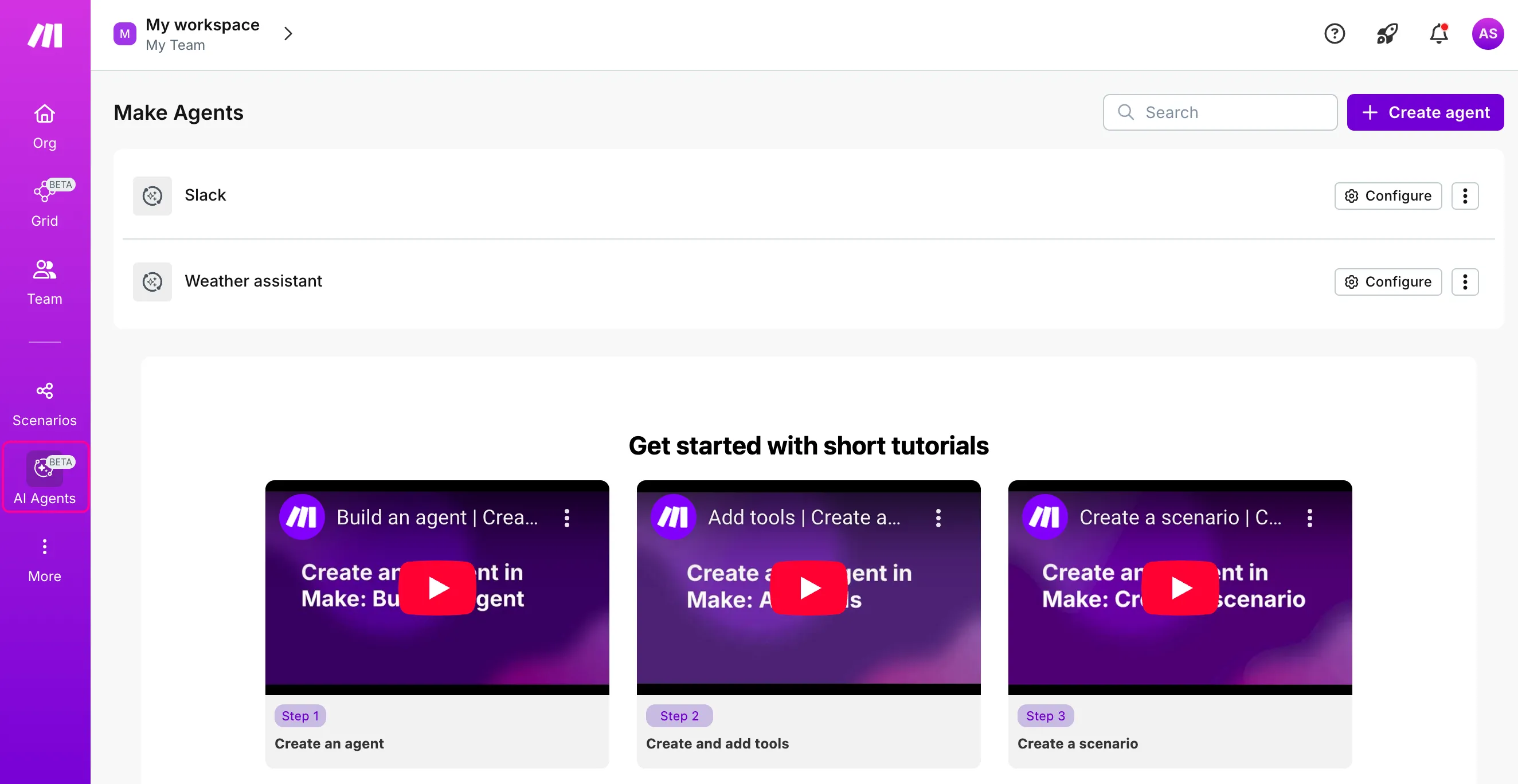The image size is (1518, 784).
Task: Open Add tools video options menu
Action: click(x=937, y=518)
